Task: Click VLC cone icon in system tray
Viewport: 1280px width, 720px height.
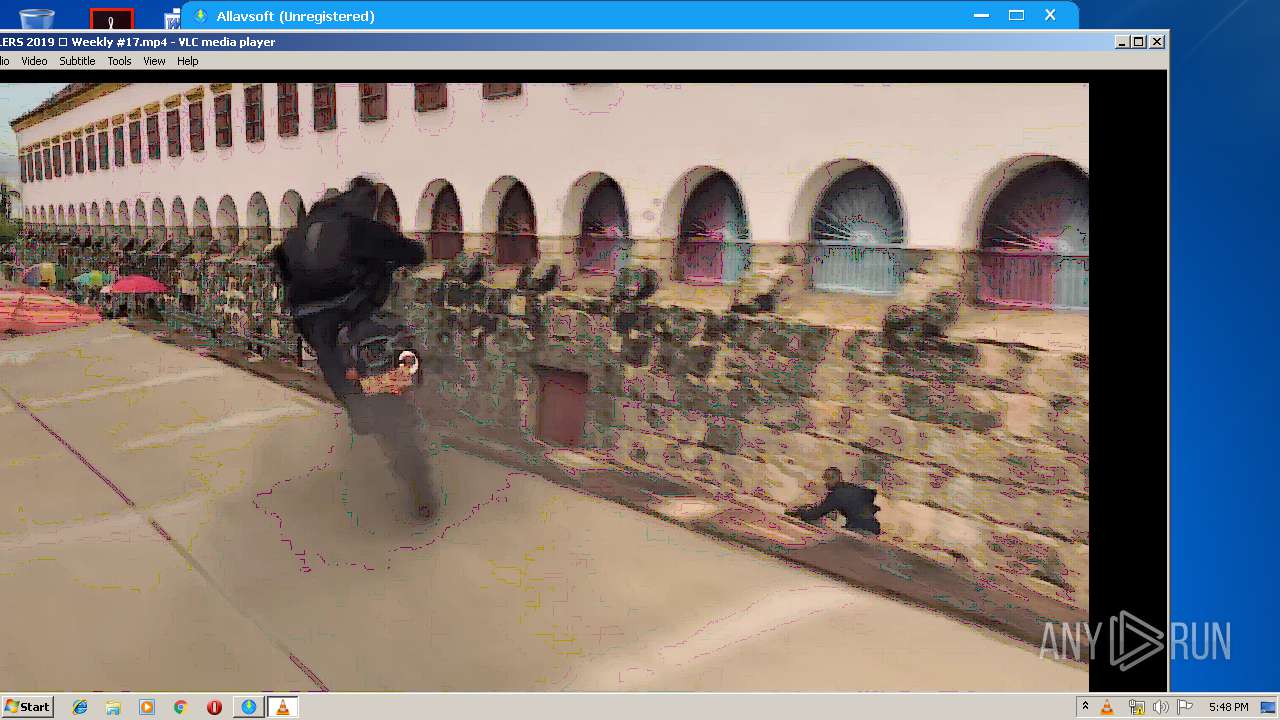Action: [1107, 707]
